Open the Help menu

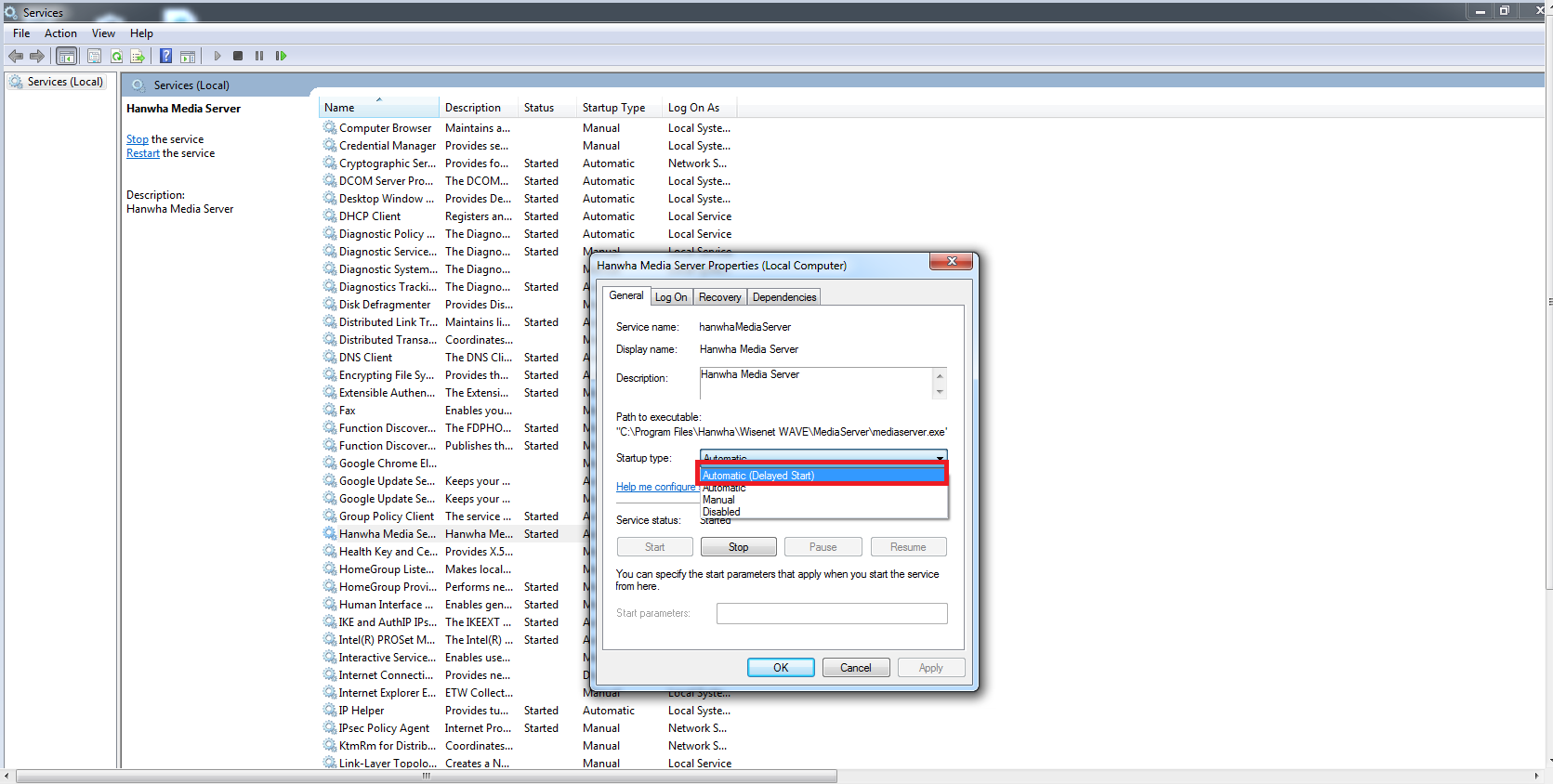[x=141, y=33]
